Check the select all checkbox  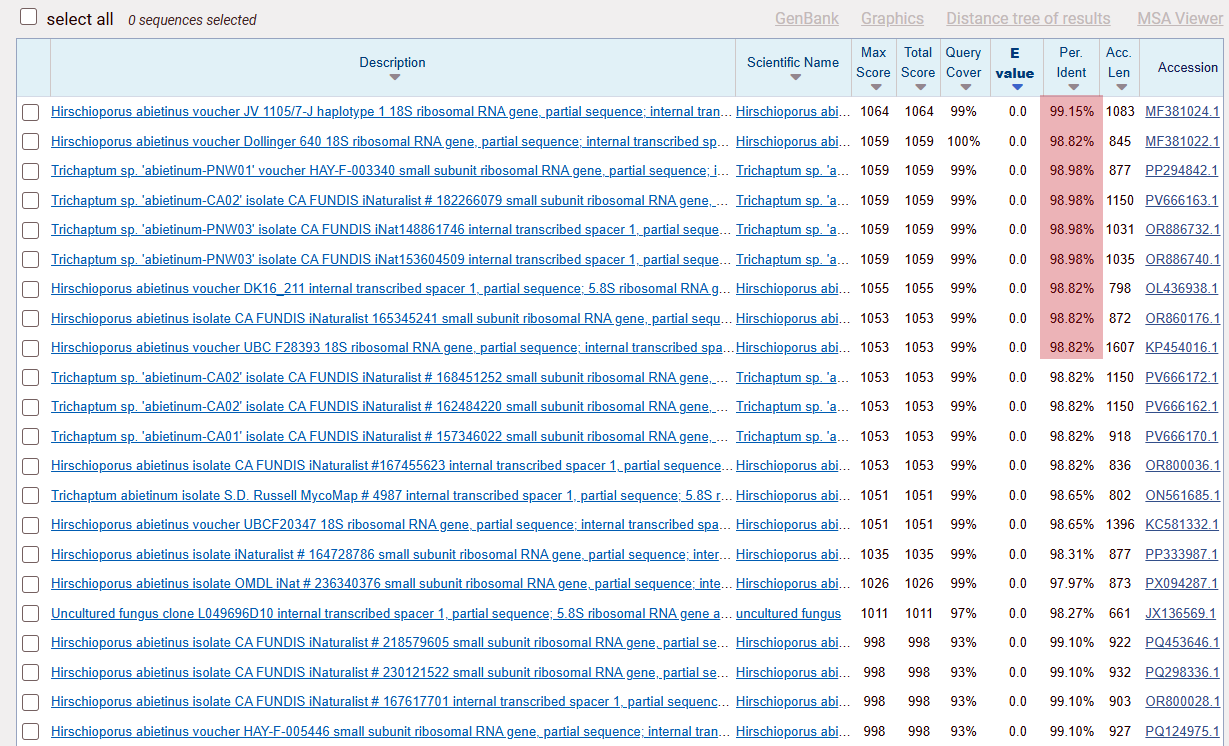pos(29,18)
